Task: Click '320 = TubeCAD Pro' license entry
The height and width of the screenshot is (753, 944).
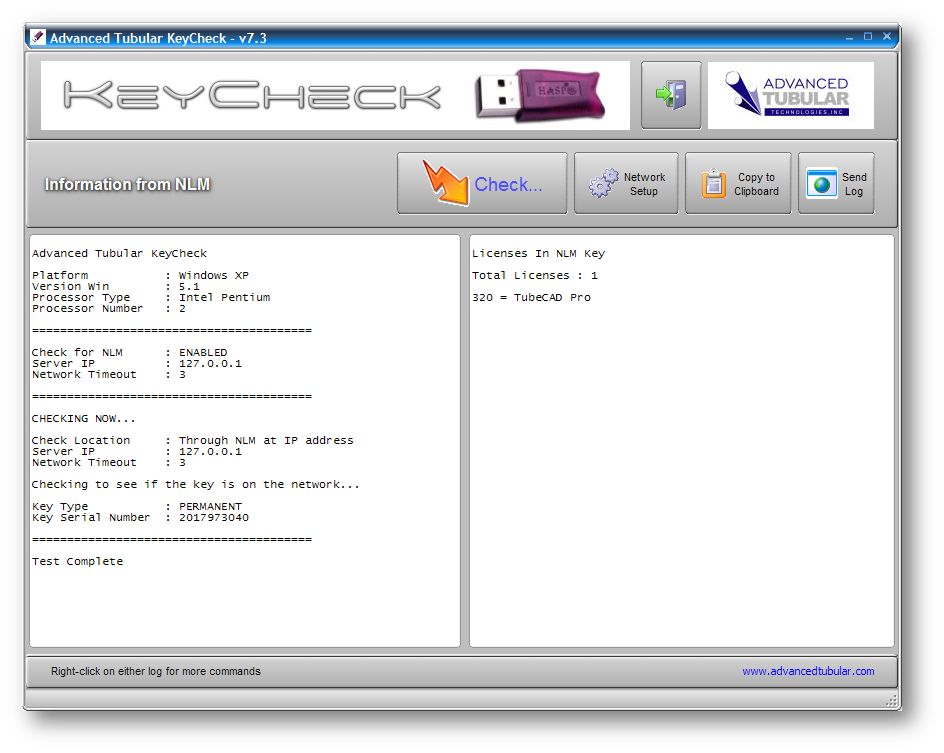Action: tap(531, 297)
